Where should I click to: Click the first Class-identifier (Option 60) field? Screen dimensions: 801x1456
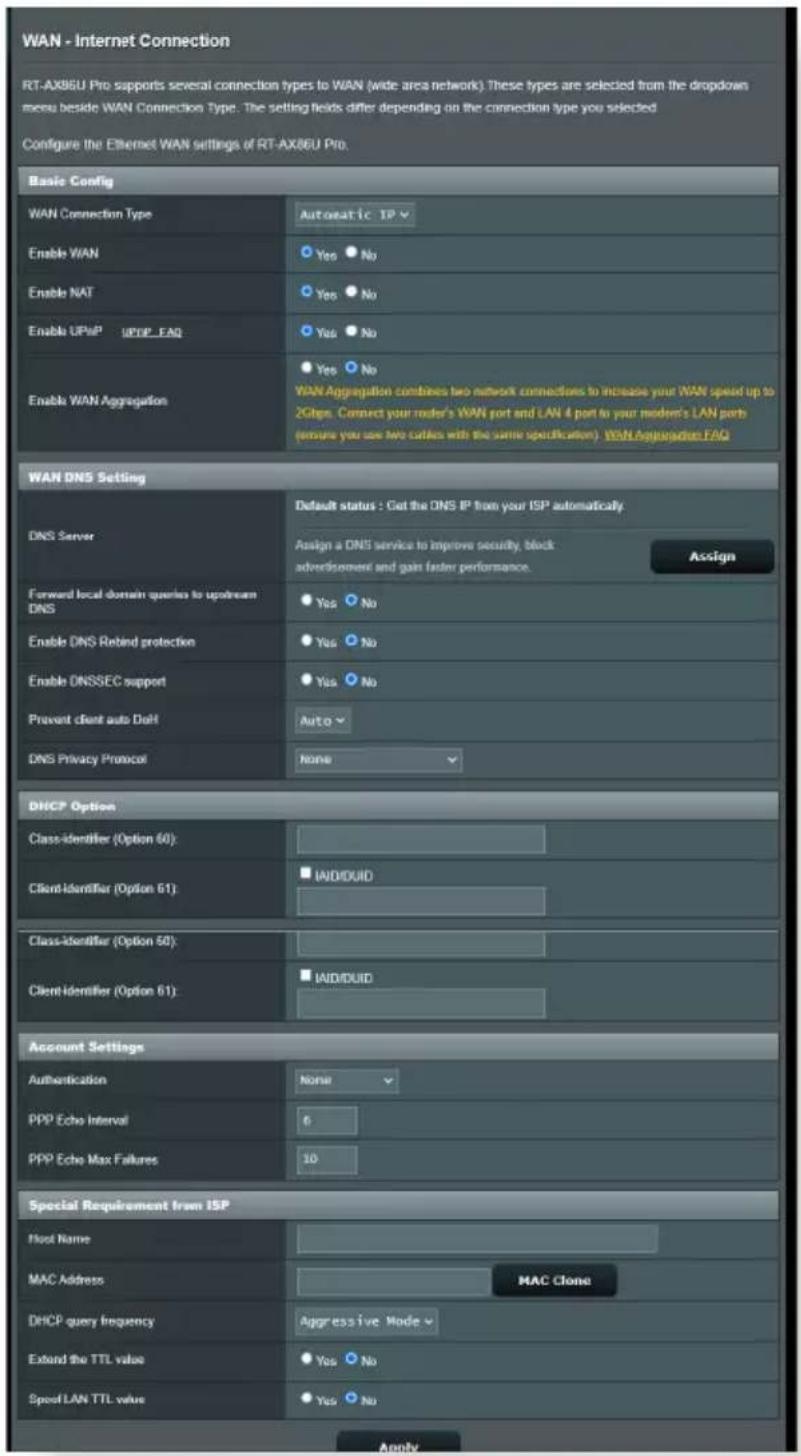[421, 839]
